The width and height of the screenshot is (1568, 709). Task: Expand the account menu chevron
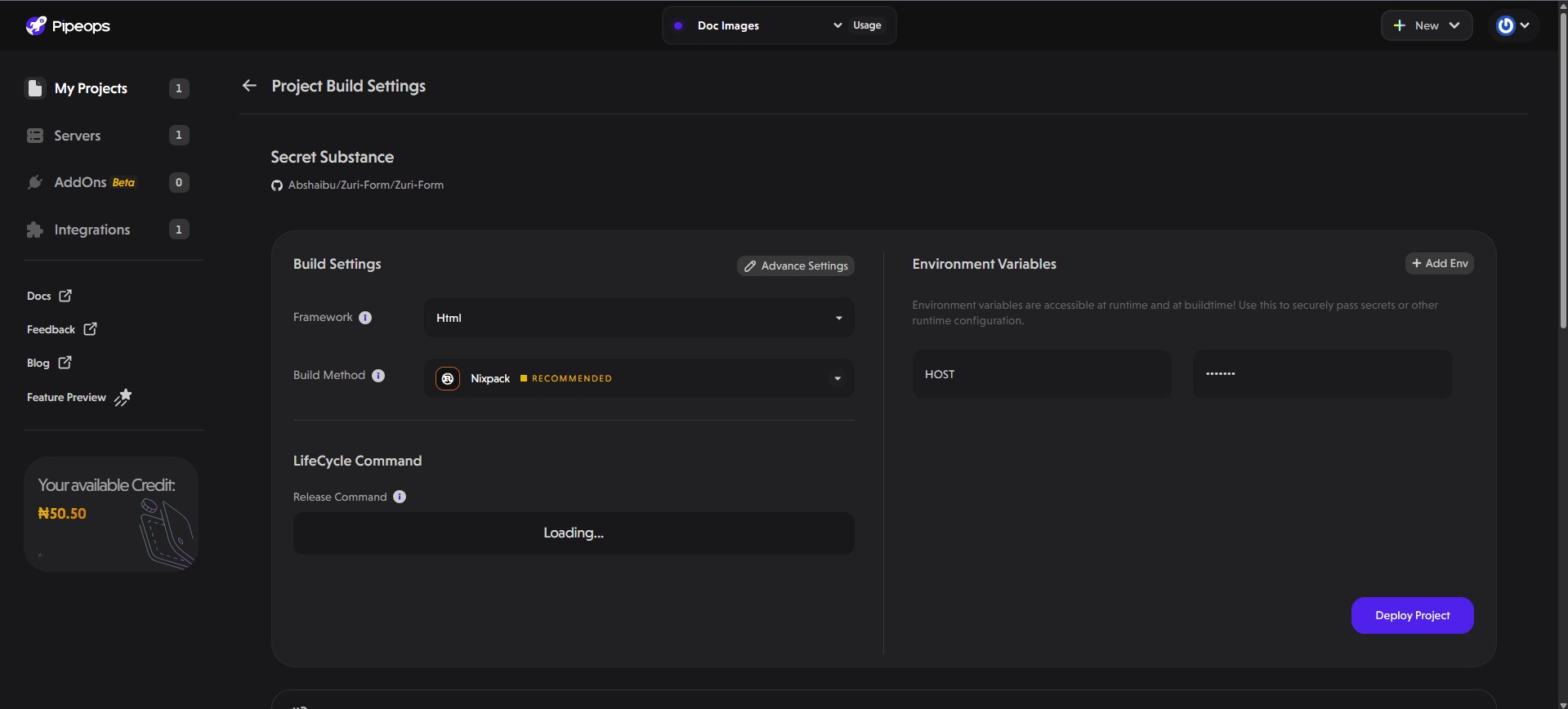tap(1525, 25)
